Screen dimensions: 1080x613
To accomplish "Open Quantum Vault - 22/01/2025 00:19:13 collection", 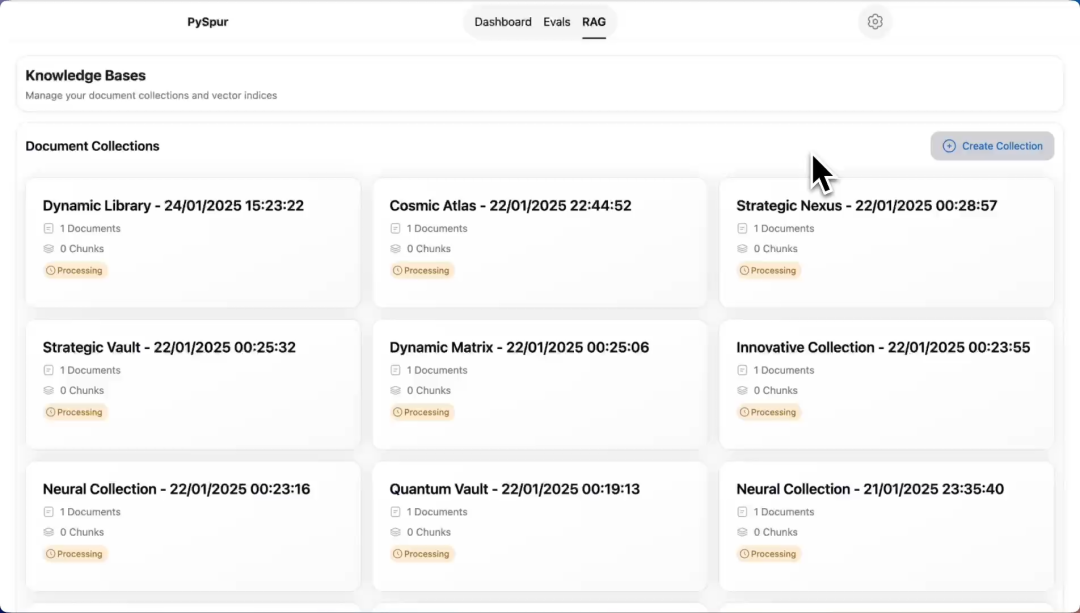I will pos(540,526).
